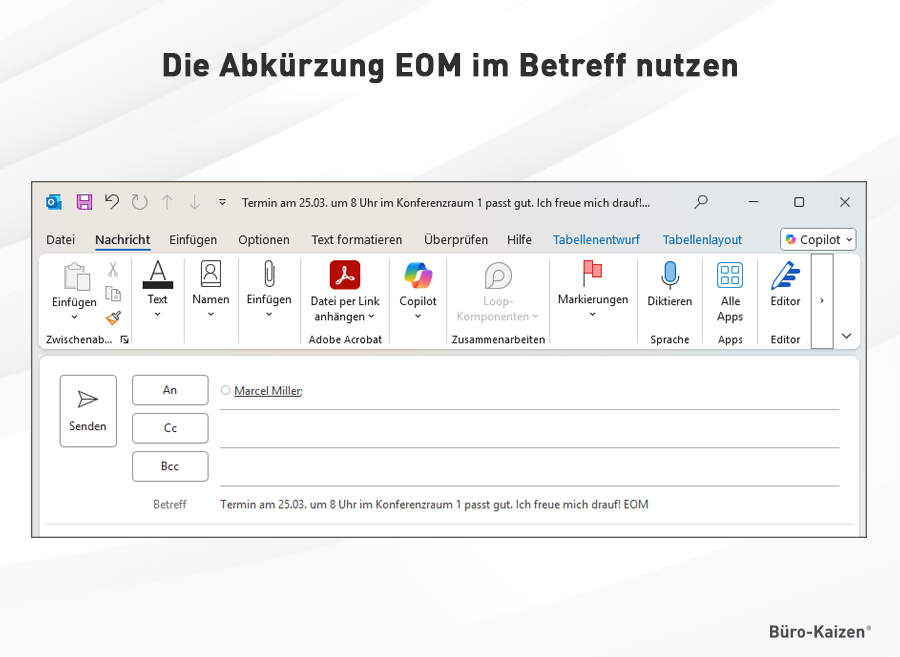Viewport: 900px width, 657px height.
Task: Select the Marcel Miller recipient
Action: [x=267, y=391]
